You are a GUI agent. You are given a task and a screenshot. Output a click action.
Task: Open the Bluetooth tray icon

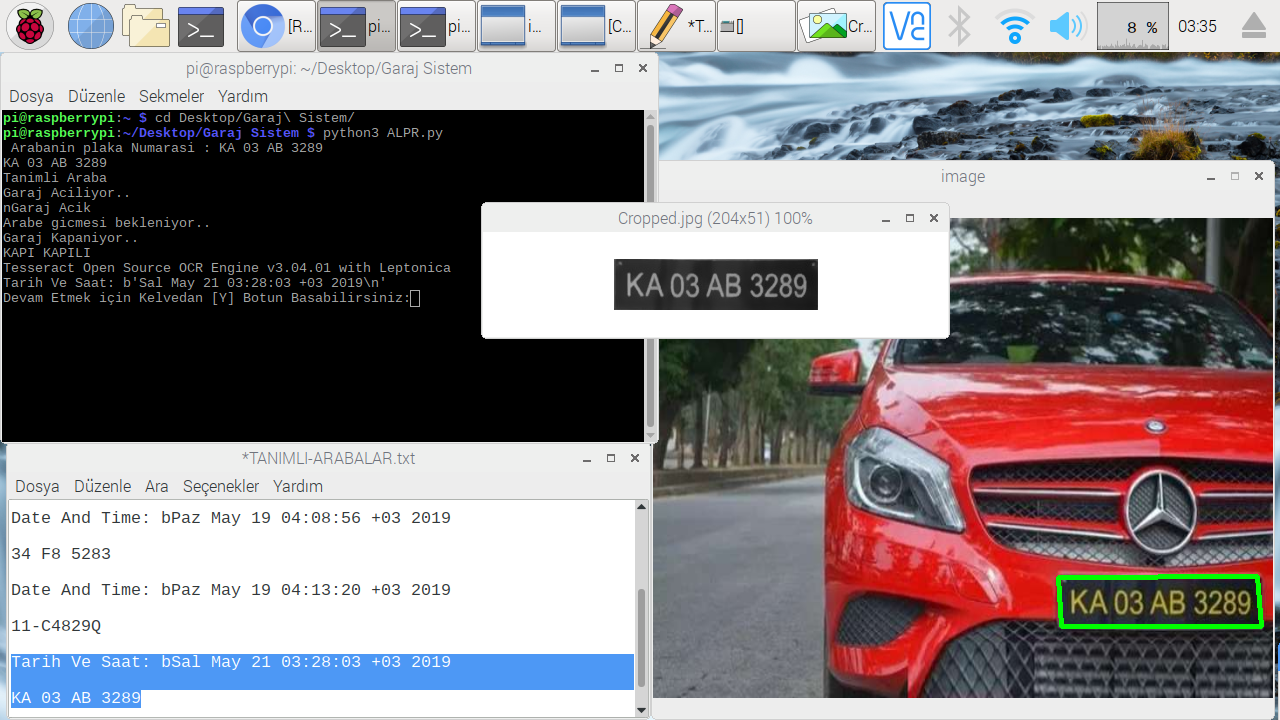click(x=958, y=25)
